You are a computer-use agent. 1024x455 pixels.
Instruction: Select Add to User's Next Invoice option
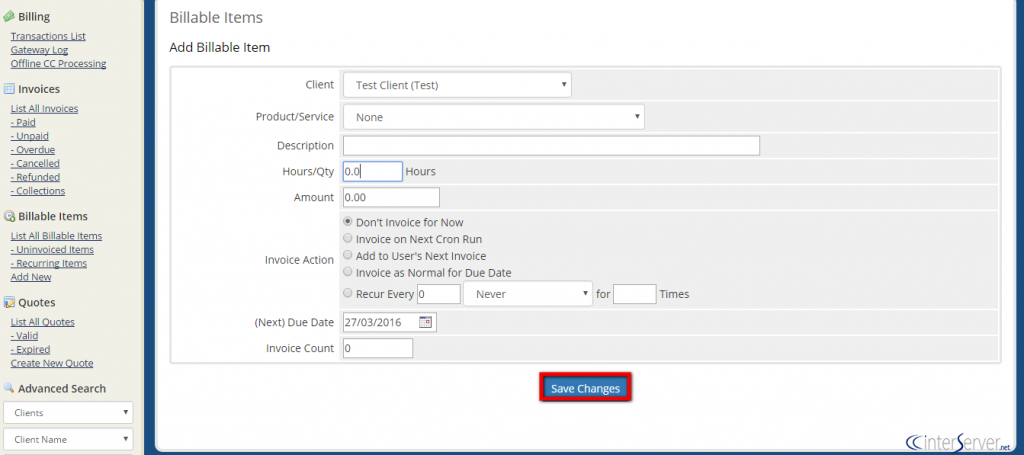click(348, 256)
